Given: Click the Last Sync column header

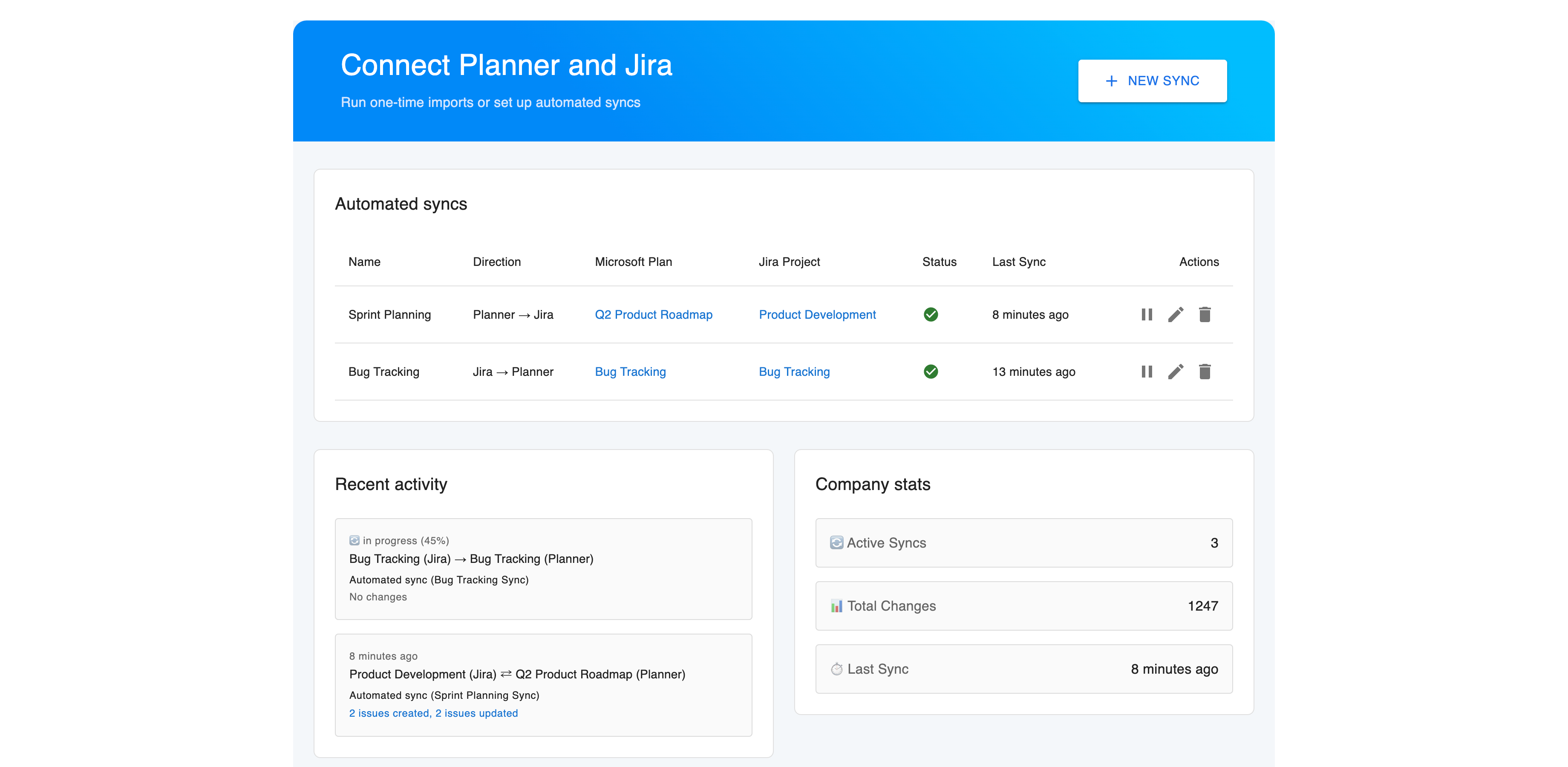Looking at the screenshot, I should pos(1018,262).
